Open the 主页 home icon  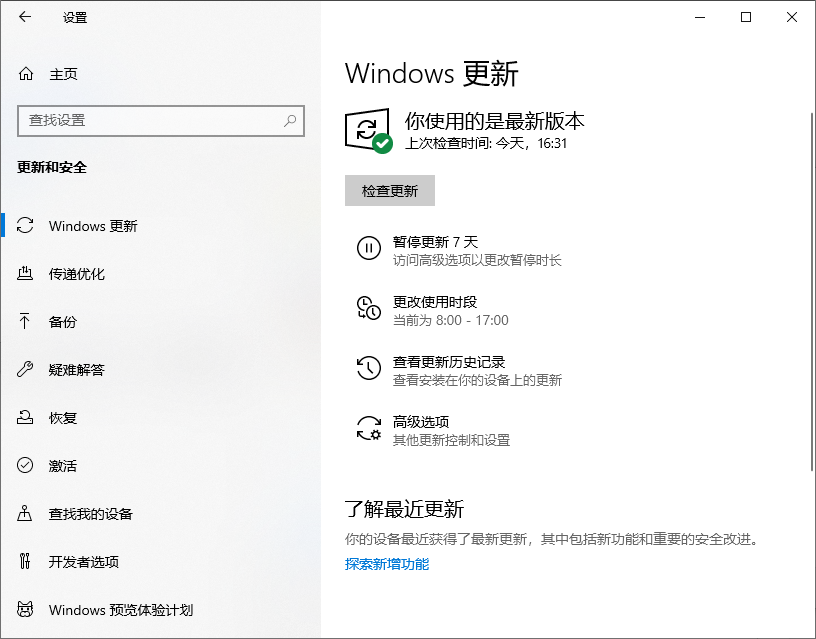(x=26, y=74)
